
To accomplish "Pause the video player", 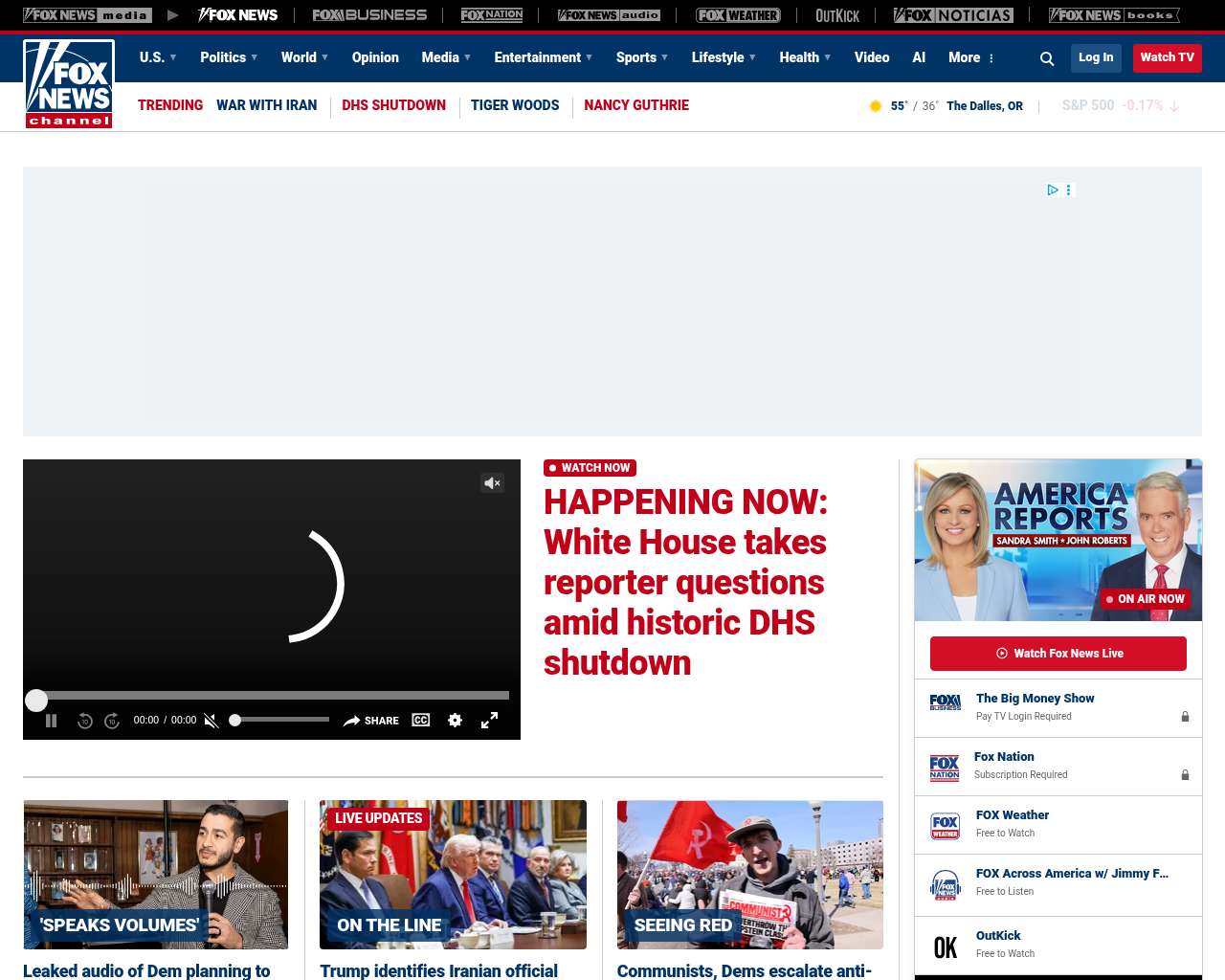I will pos(52,721).
